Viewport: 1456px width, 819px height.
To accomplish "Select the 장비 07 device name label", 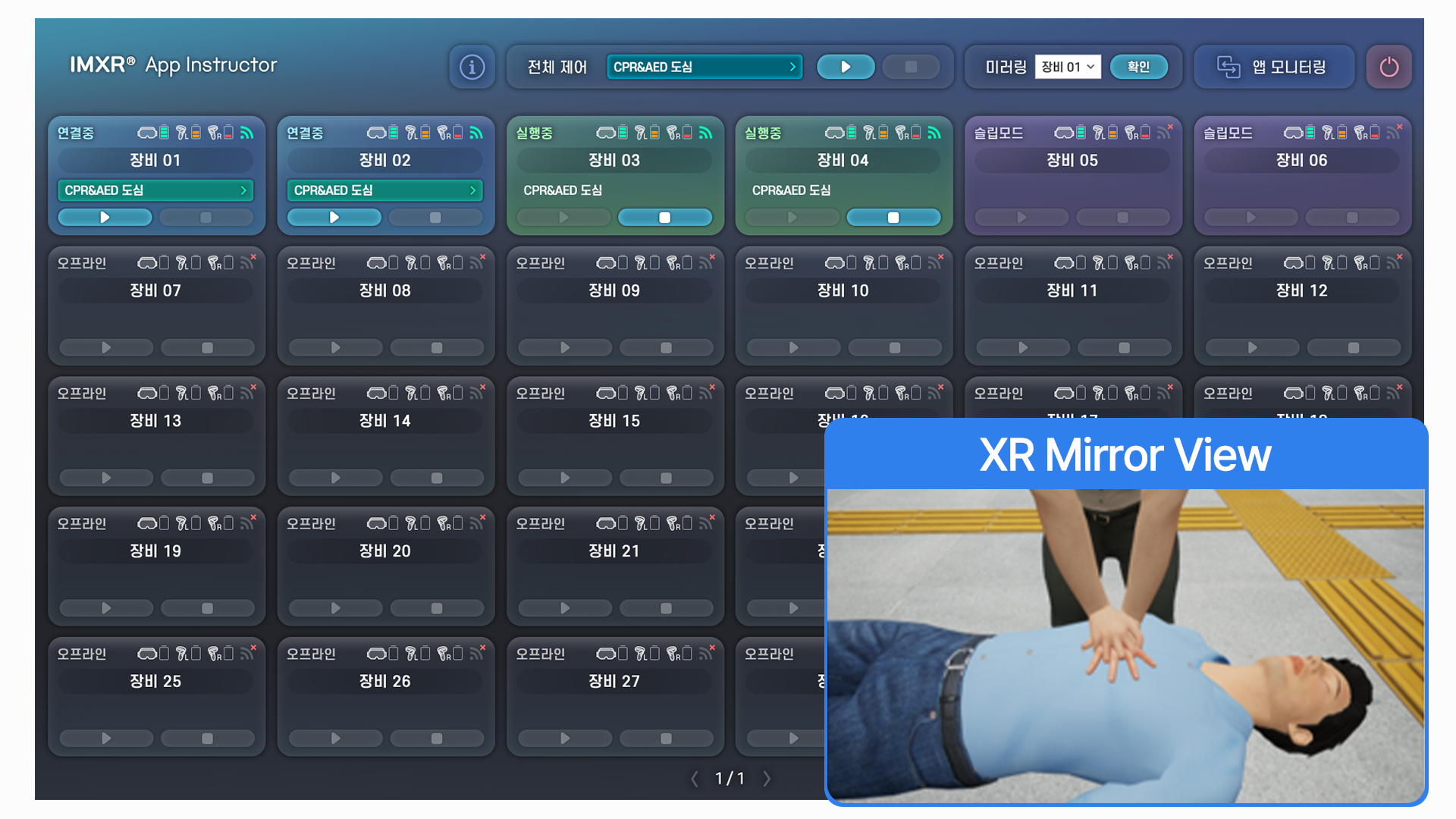I will 155,290.
